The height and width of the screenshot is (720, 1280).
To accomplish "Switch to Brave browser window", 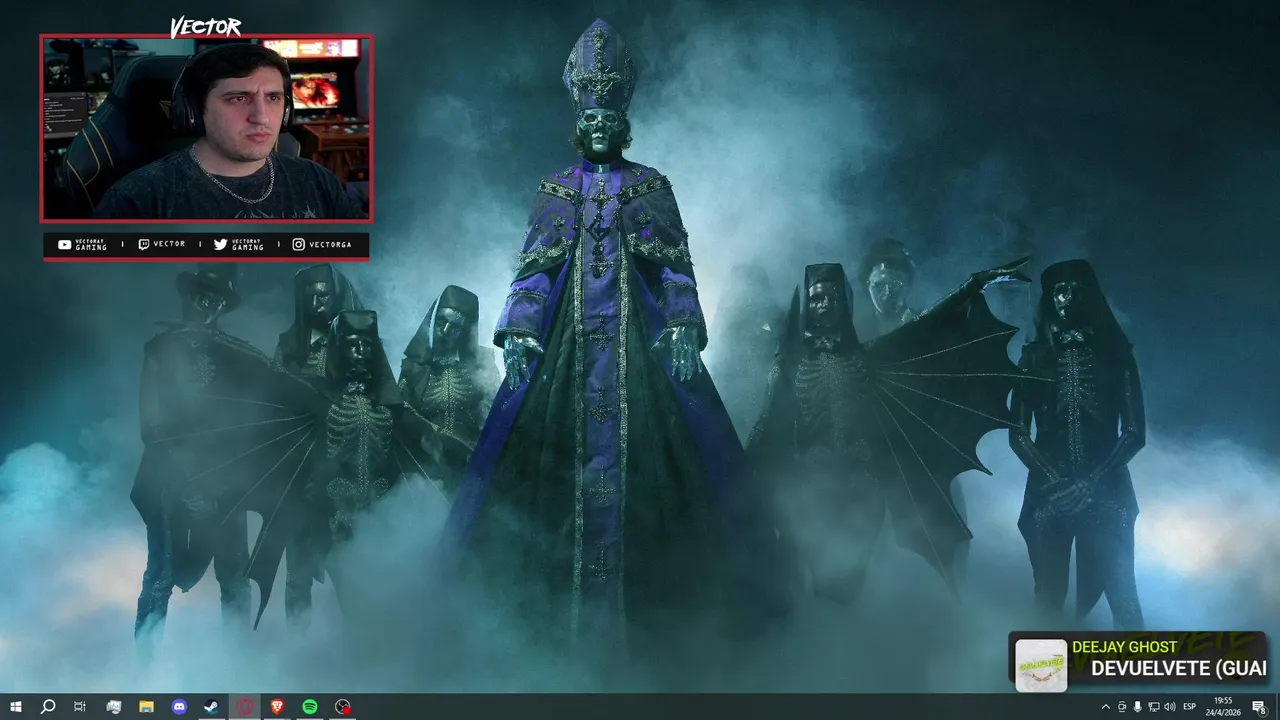I will [277, 707].
